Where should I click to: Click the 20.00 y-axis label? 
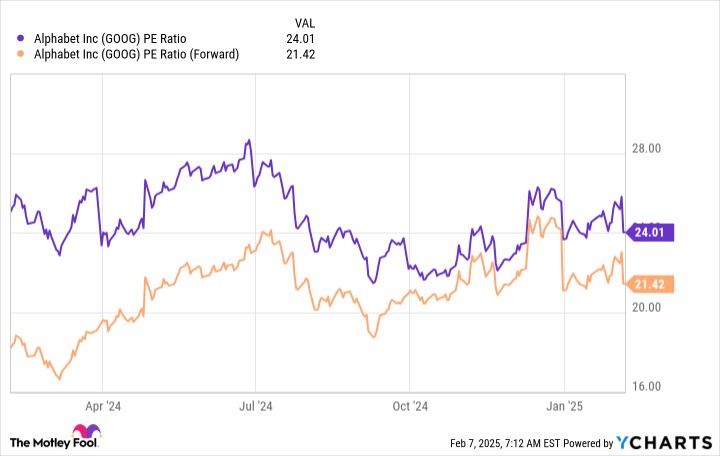(x=647, y=307)
